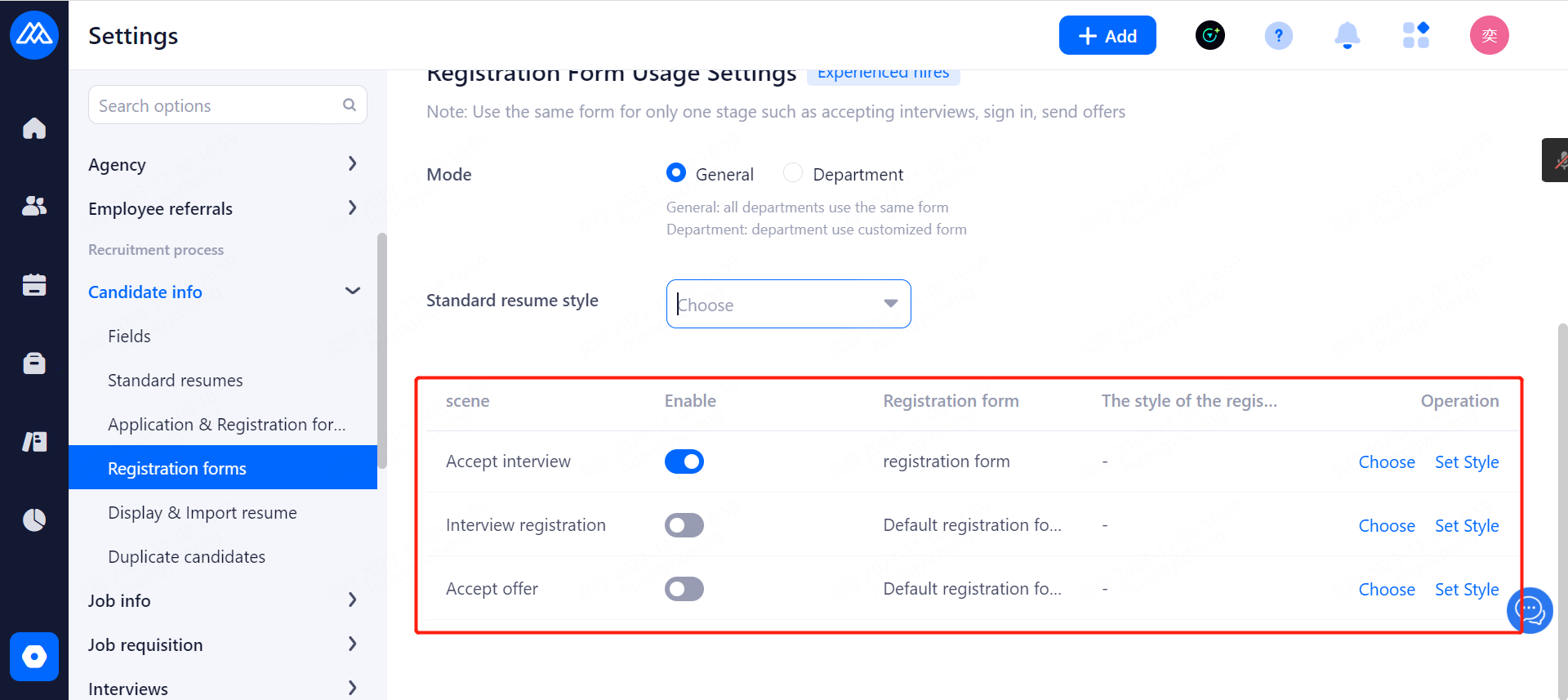Open the calendar icon in left sidebar
The width and height of the screenshot is (1568, 700).
coord(34,284)
